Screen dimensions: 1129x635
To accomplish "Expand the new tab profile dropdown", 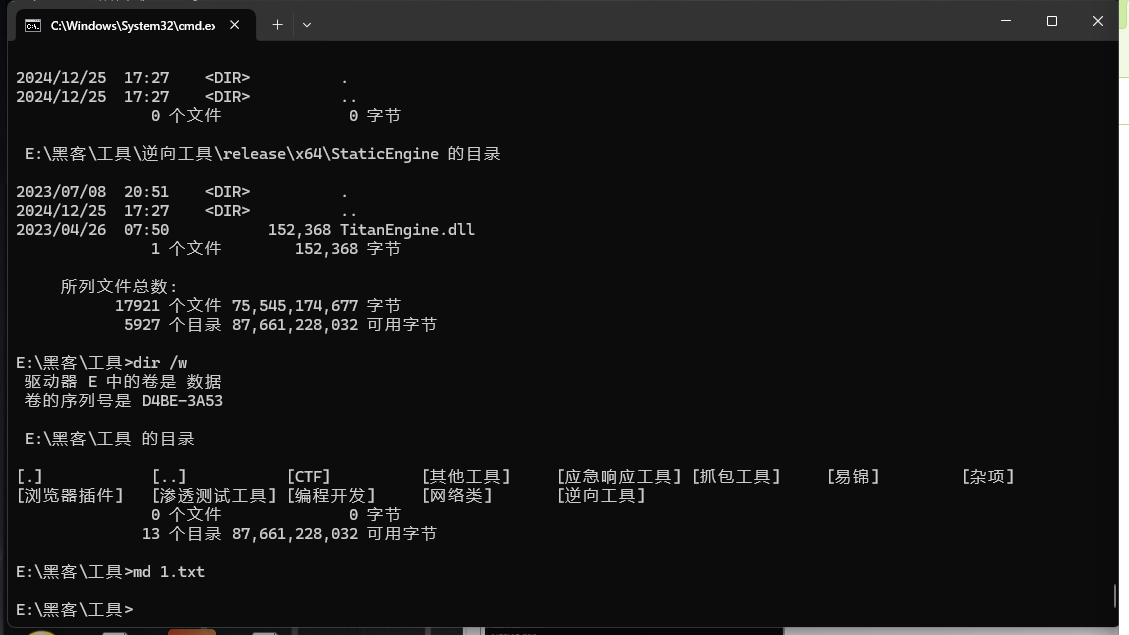I will coord(307,24).
